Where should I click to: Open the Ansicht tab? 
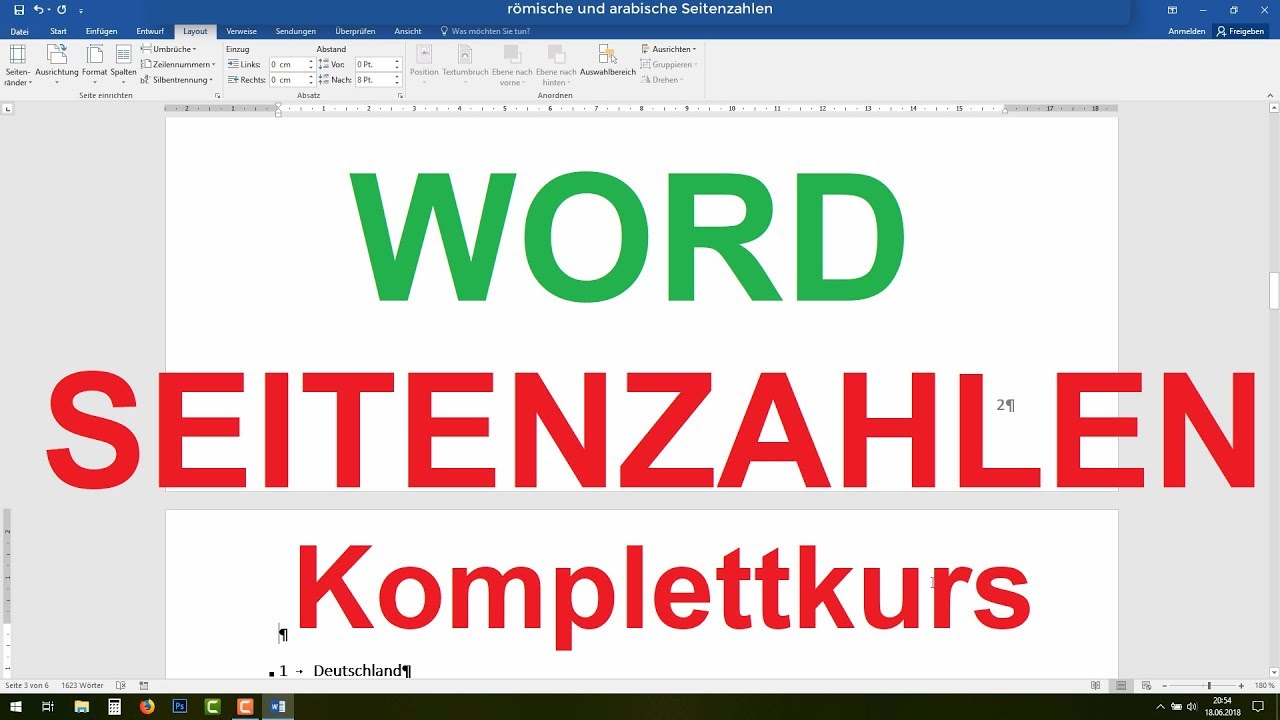click(x=408, y=31)
